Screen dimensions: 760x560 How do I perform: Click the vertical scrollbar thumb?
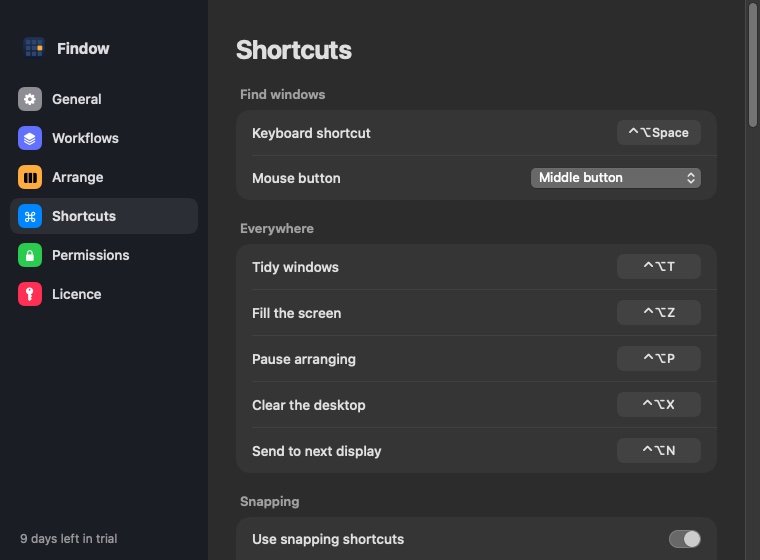(752, 64)
